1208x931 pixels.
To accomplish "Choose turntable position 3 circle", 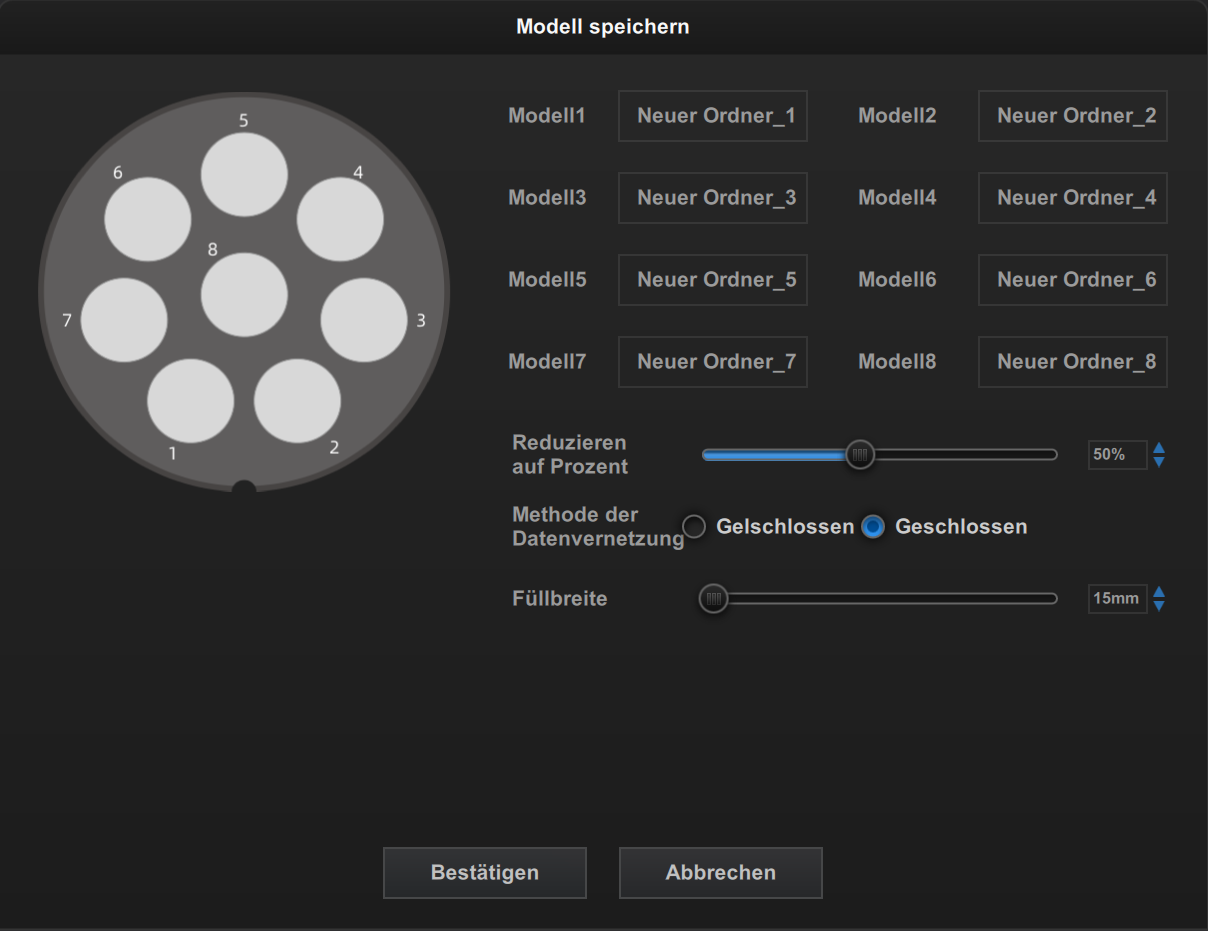I will pyautogui.click(x=364, y=320).
